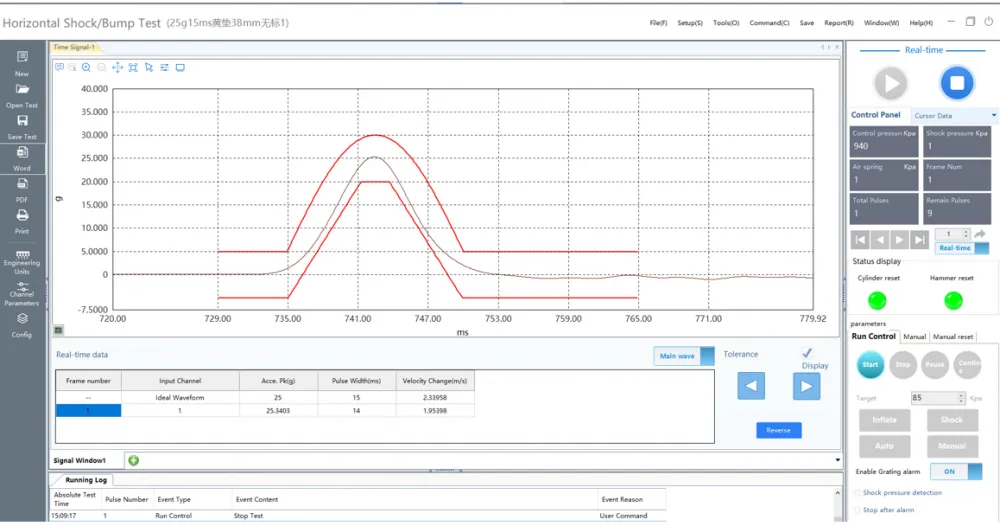This screenshot has width=1000, height=526.
Task: Toggle the Tolerance Display checkmark
Action: click(807, 353)
